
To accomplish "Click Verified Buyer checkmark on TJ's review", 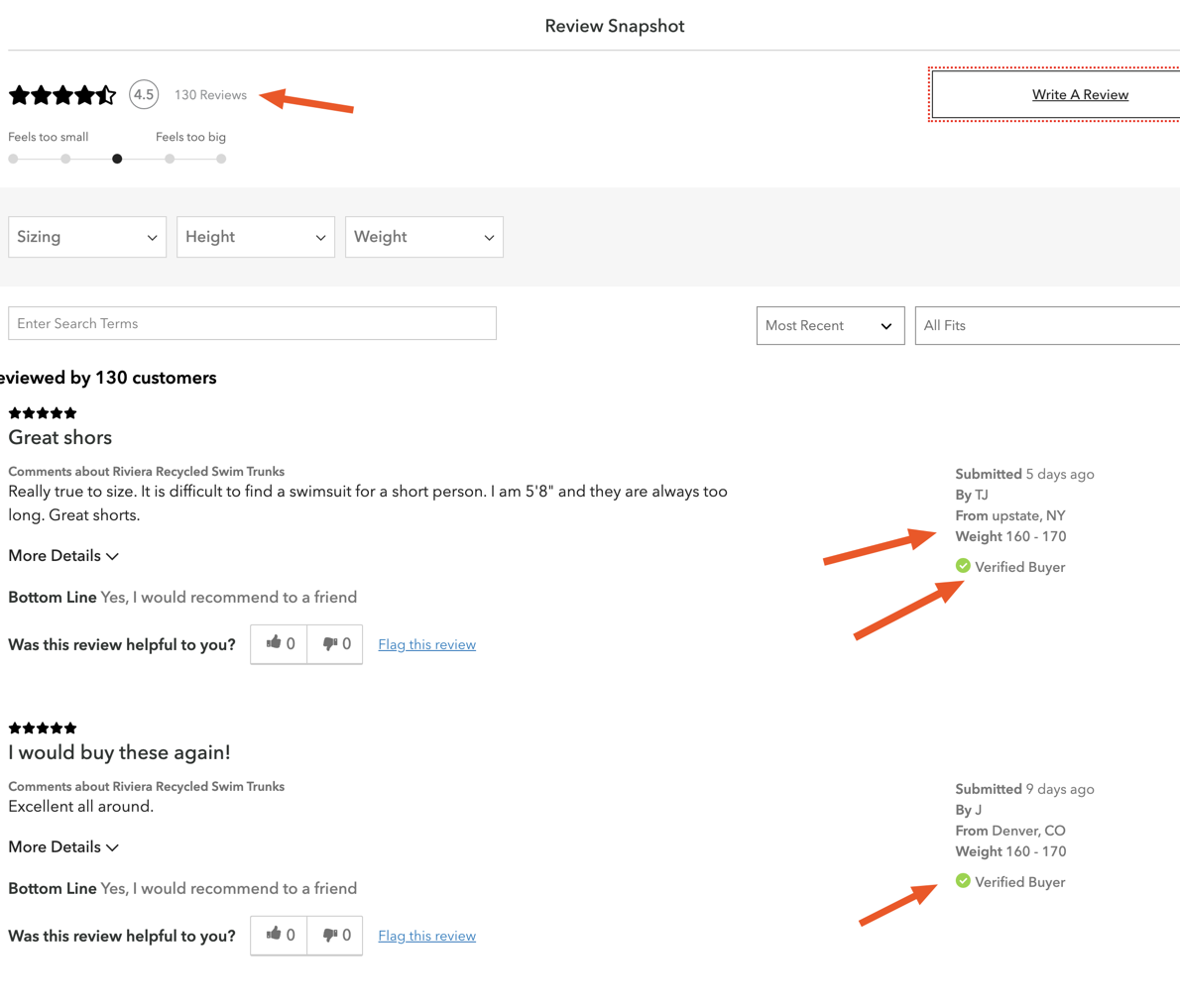I will [x=963, y=566].
